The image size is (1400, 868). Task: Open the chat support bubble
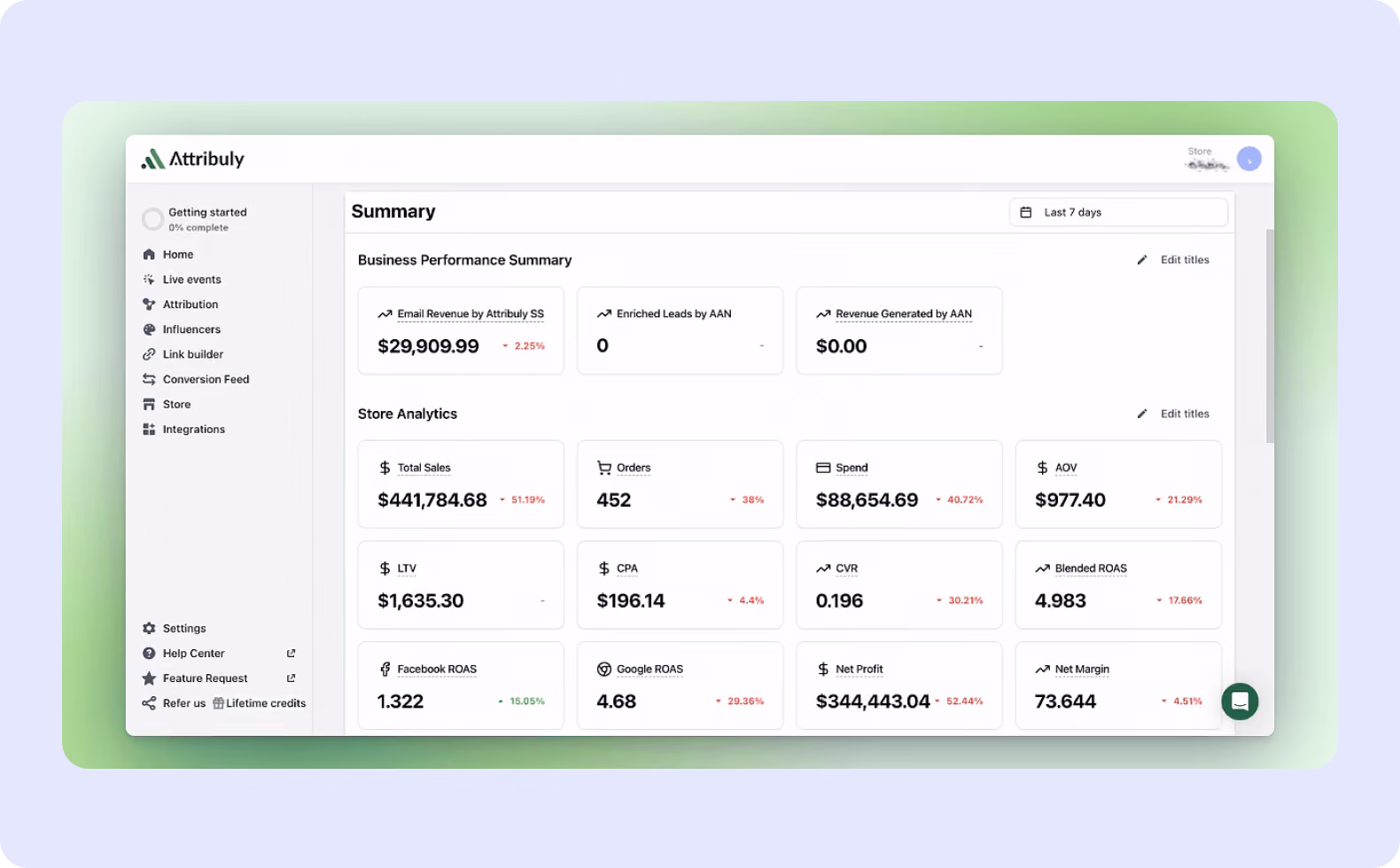1240,701
